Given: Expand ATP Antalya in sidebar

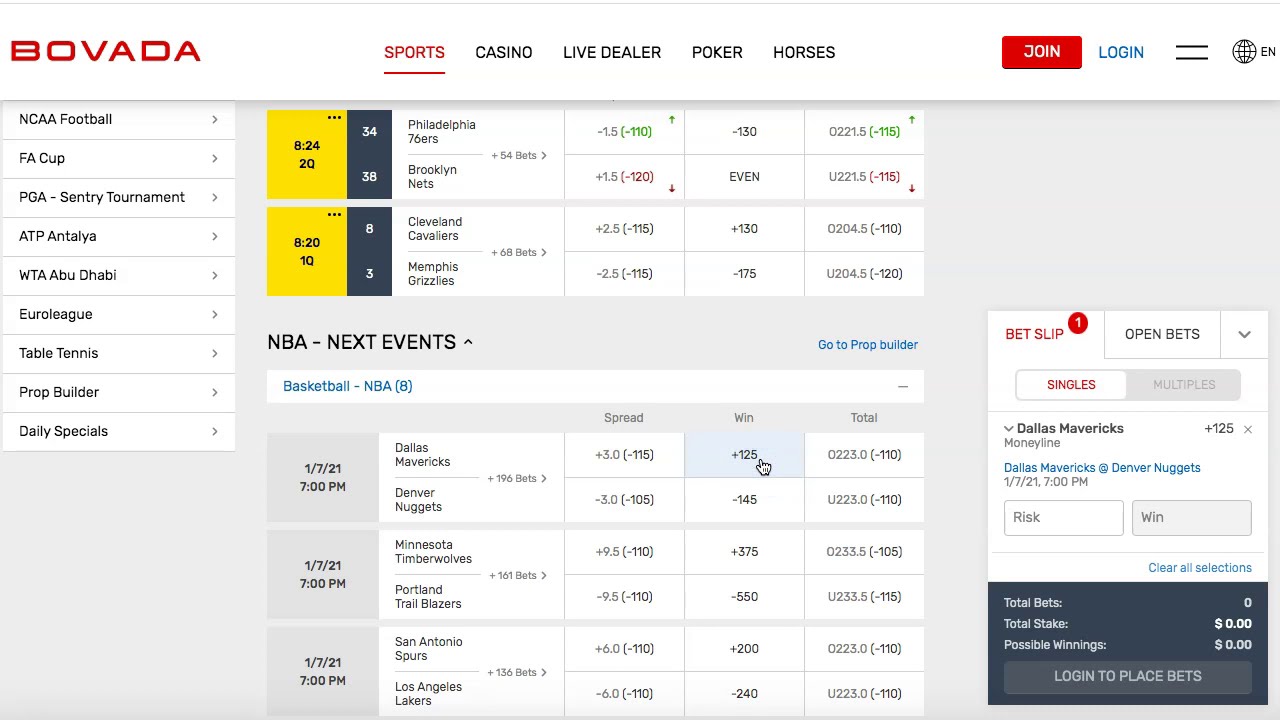Looking at the screenshot, I should (x=119, y=236).
